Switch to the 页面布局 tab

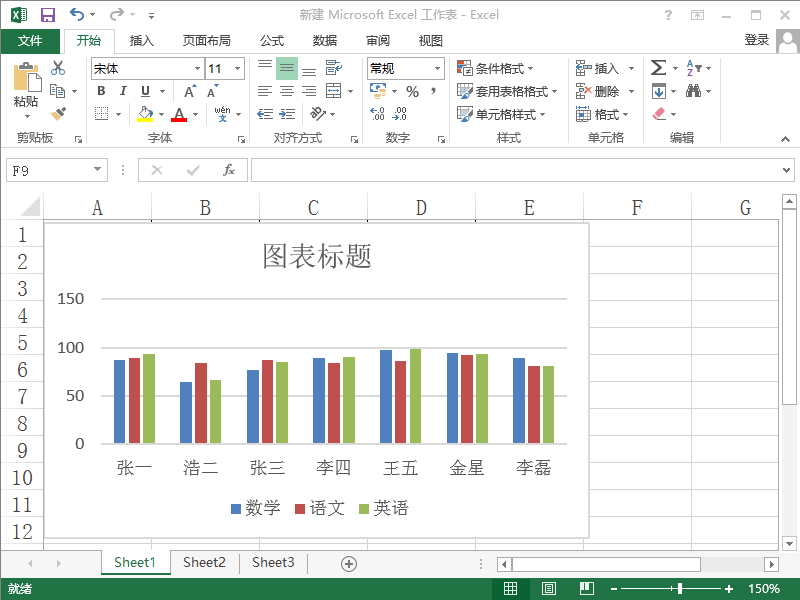pos(207,41)
